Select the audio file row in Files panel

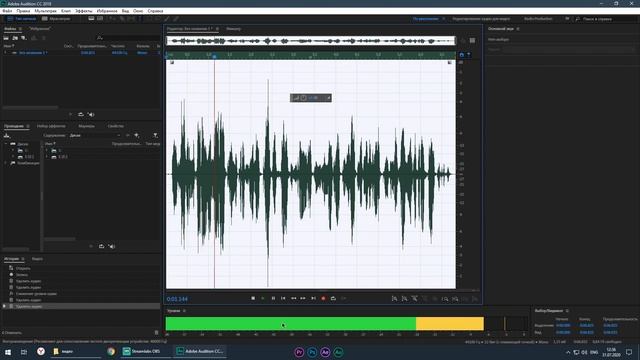(82, 53)
